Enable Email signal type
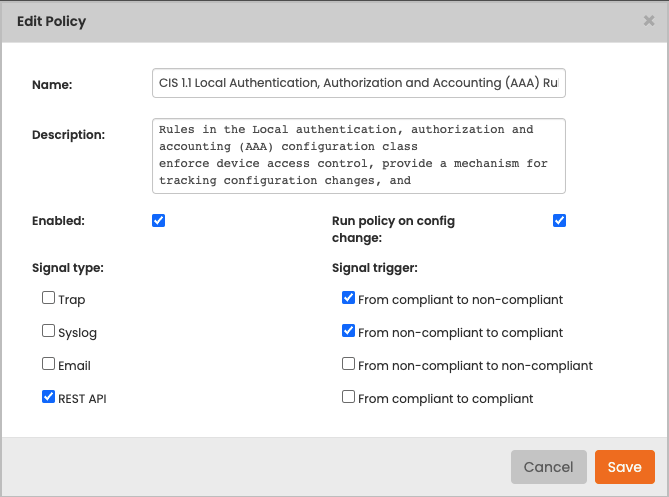The width and height of the screenshot is (669, 497). [x=48, y=364]
